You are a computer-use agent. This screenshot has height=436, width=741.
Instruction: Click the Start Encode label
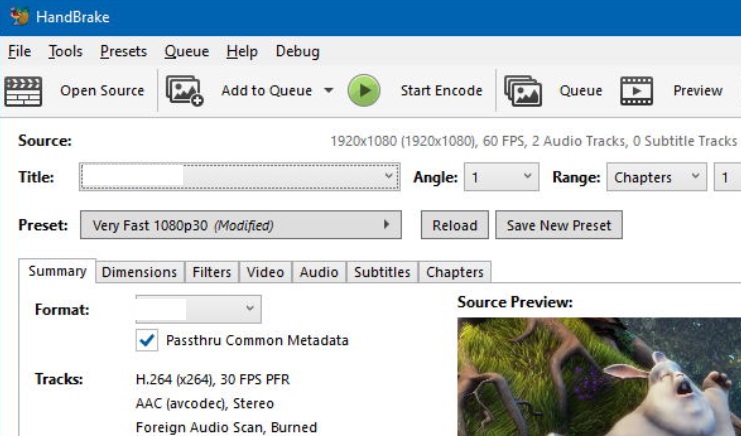click(441, 91)
